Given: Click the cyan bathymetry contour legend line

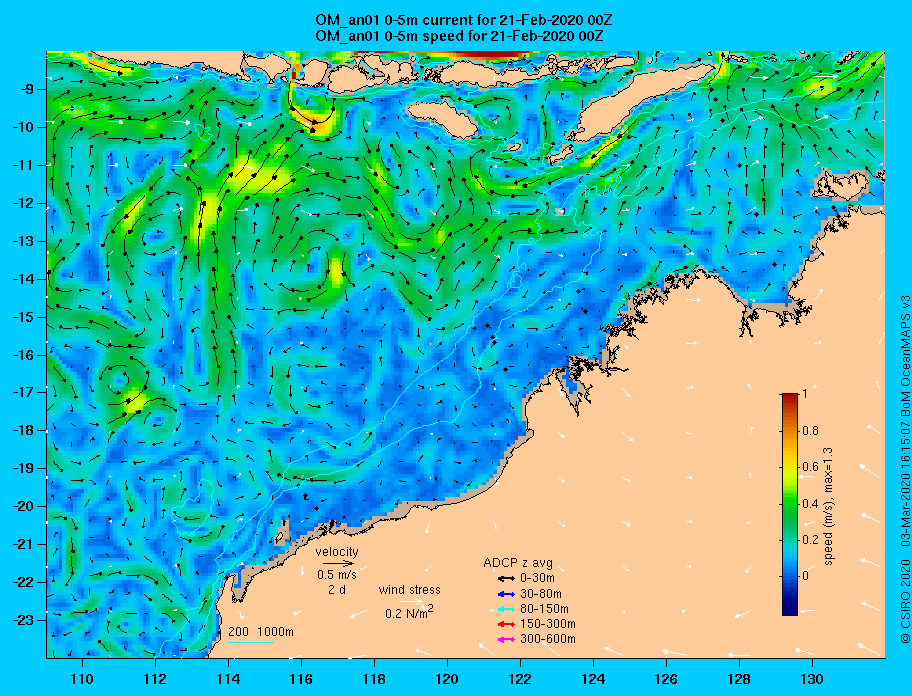Looking at the screenshot, I should tap(250, 643).
